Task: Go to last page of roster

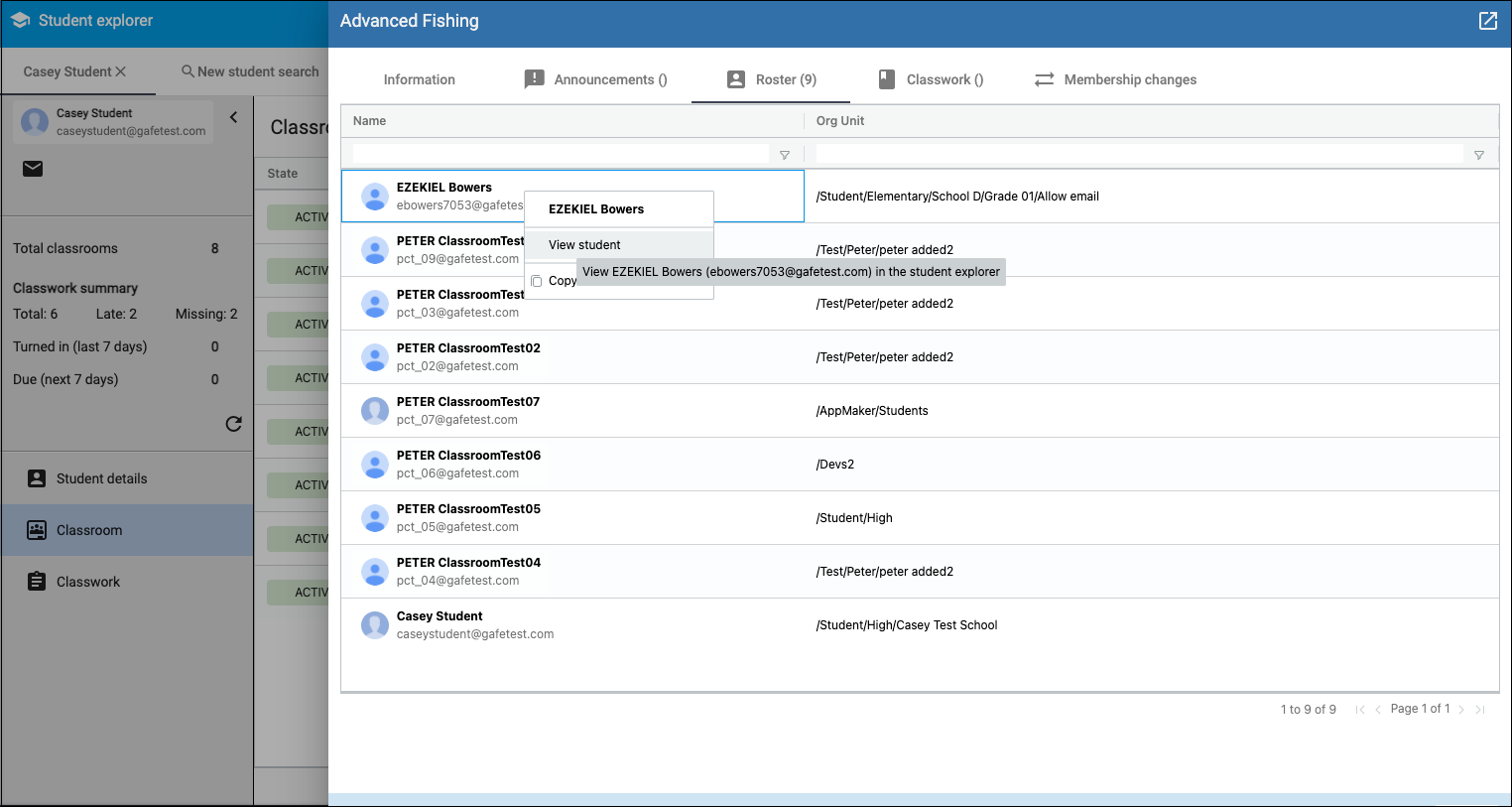Action: point(1479,710)
